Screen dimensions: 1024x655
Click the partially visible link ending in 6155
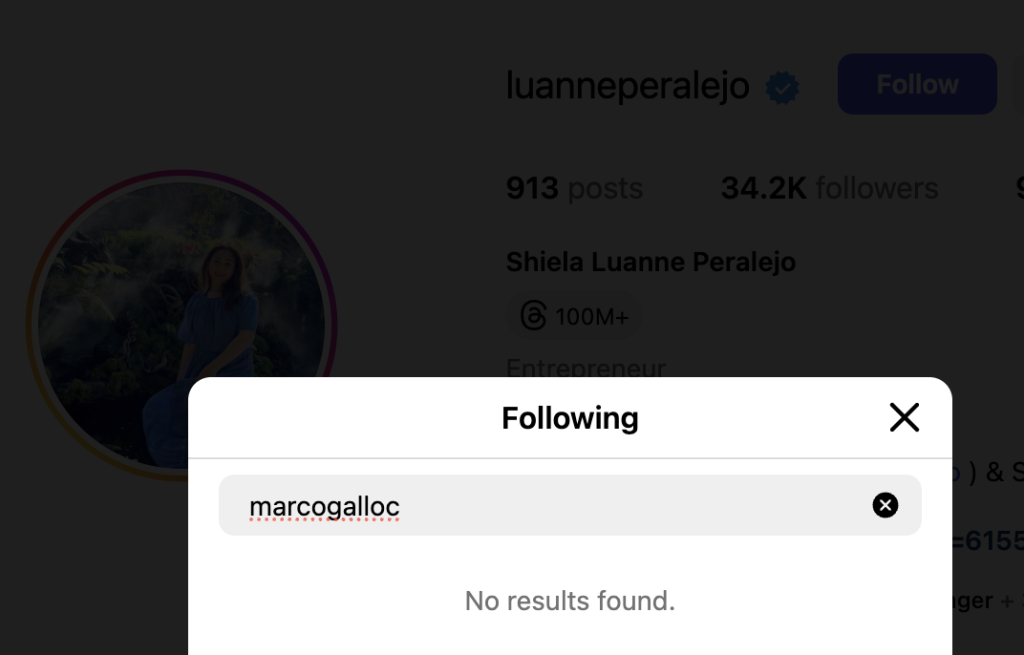[988, 541]
